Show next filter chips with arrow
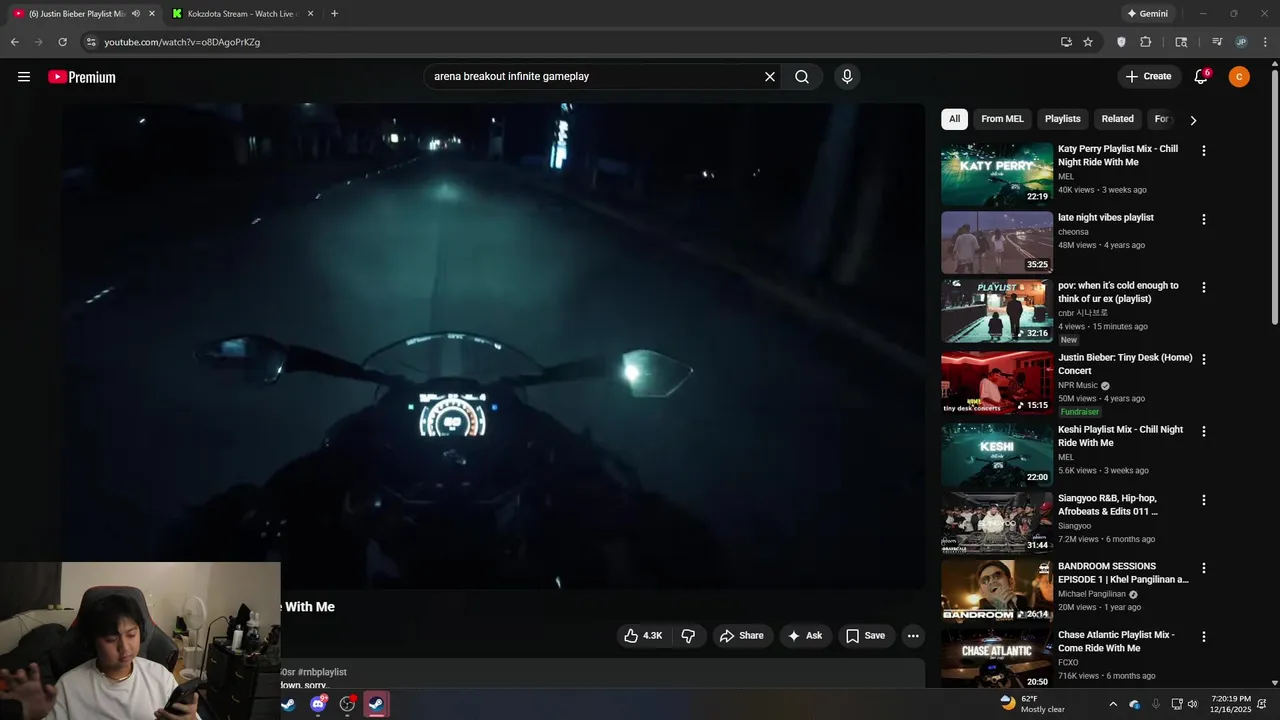The image size is (1280, 720). (1192, 120)
